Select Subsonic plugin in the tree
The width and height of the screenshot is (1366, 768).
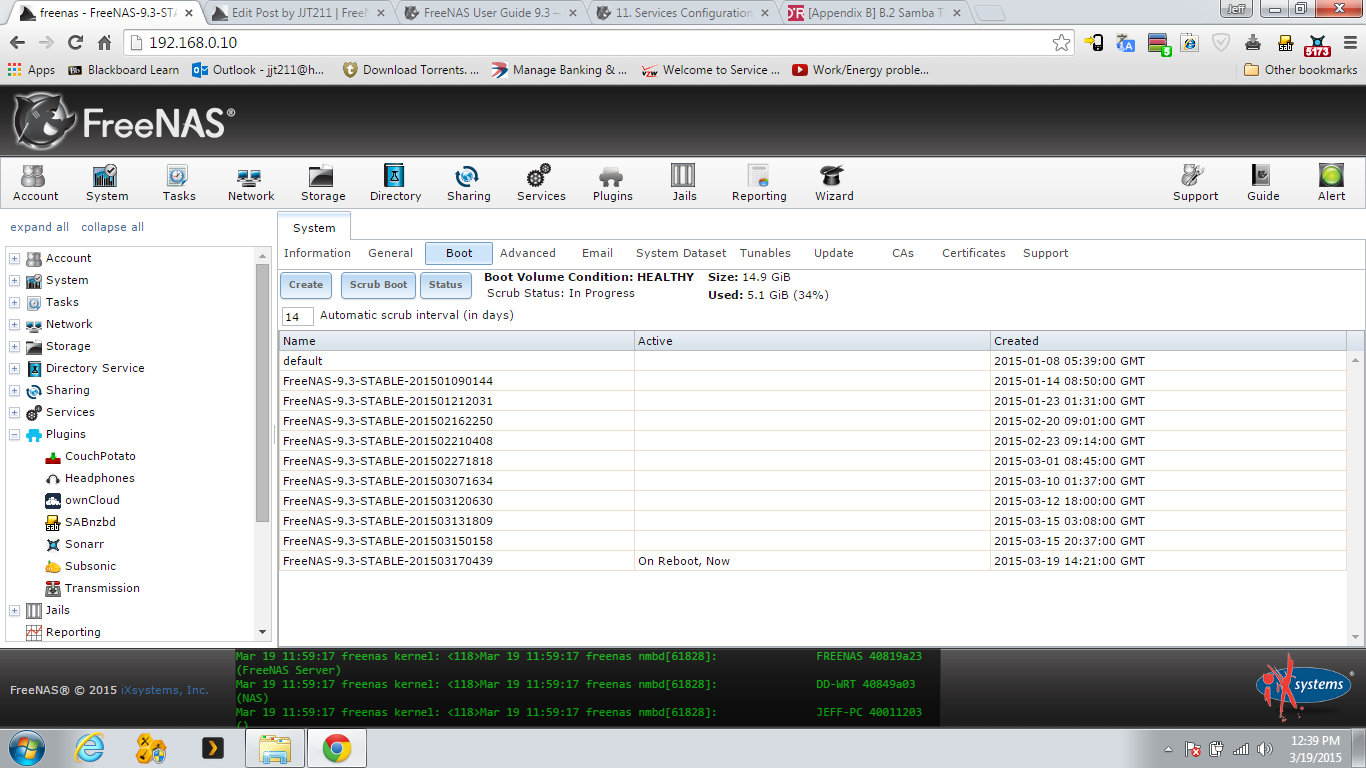[90, 566]
